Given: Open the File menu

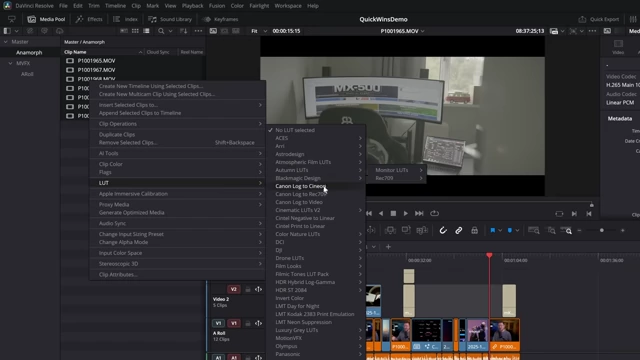Looking at the screenshot, I should (x=63, y=6).
